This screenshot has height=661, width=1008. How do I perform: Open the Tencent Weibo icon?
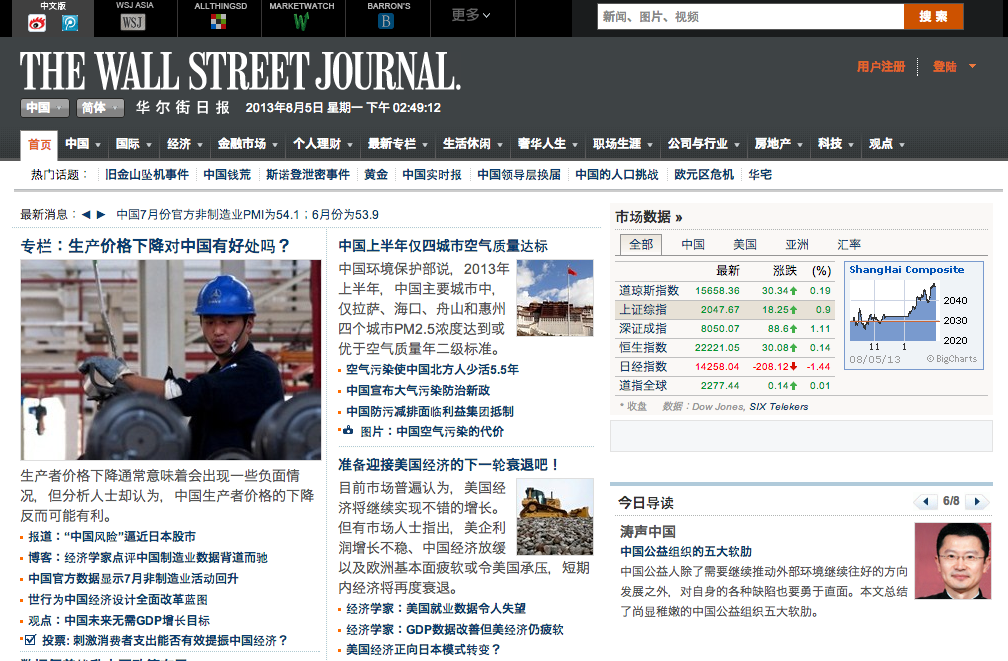click(70, 23)
